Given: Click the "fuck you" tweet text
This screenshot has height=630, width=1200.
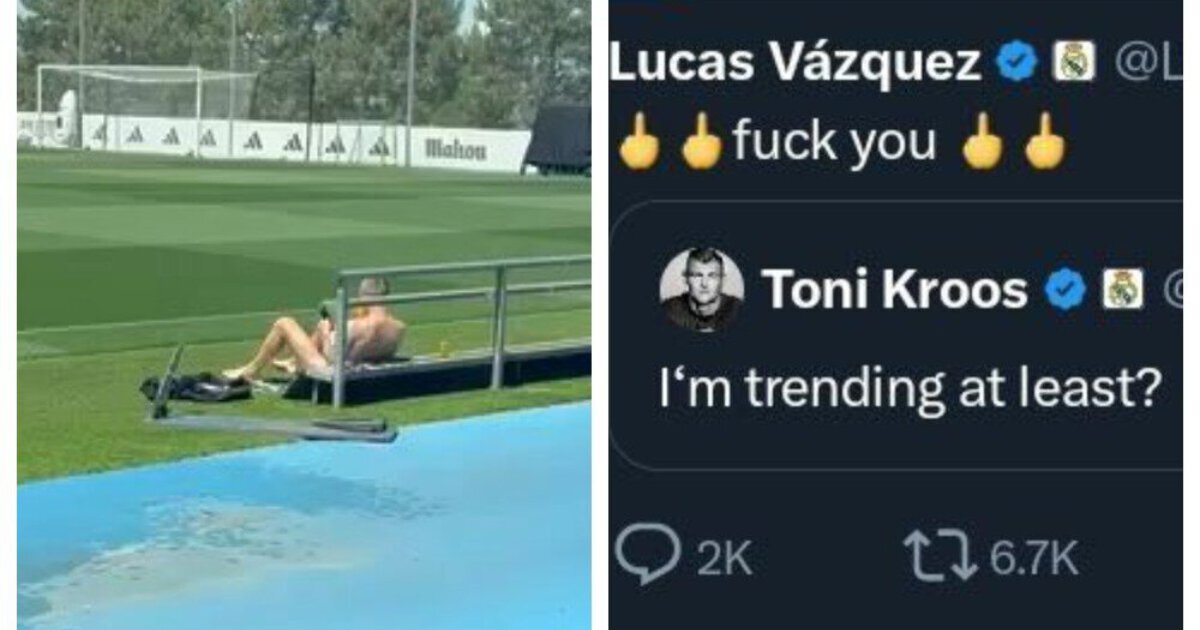Looking at the screenshot, I should tap(834, 142).
